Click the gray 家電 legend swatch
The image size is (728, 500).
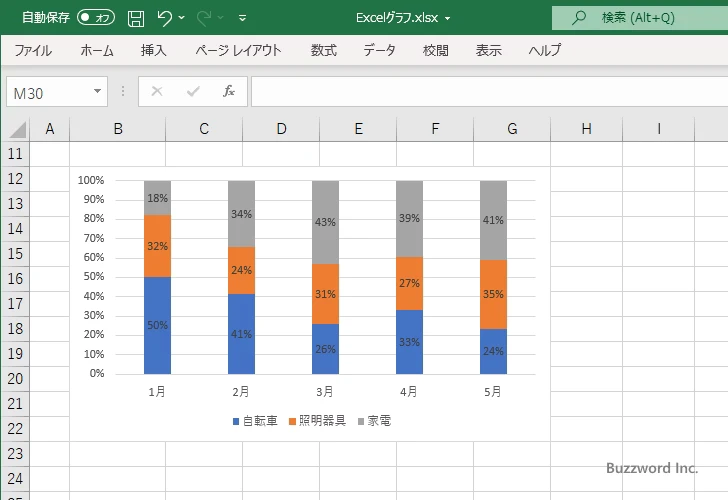pos(361,422)
